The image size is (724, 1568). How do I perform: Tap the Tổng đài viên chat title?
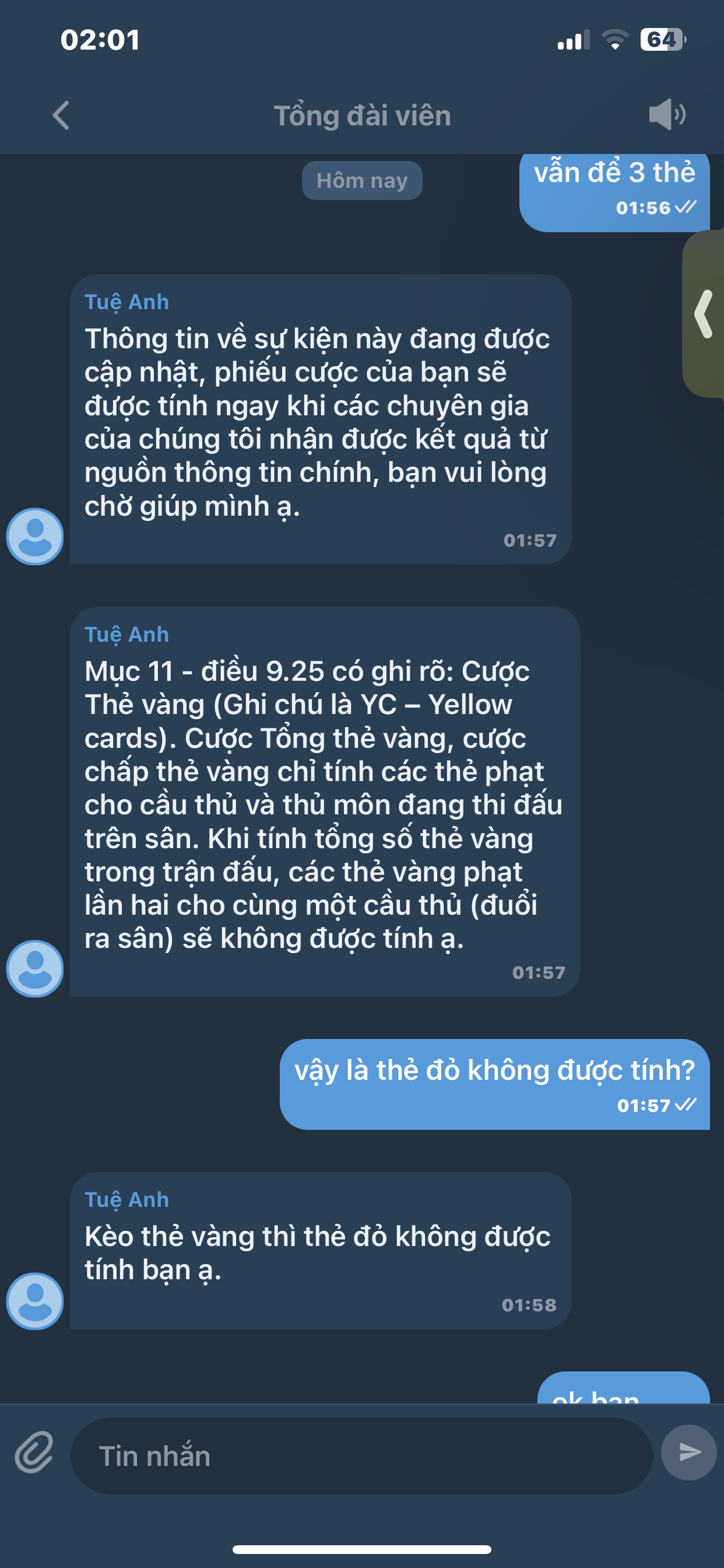point(362,116)
